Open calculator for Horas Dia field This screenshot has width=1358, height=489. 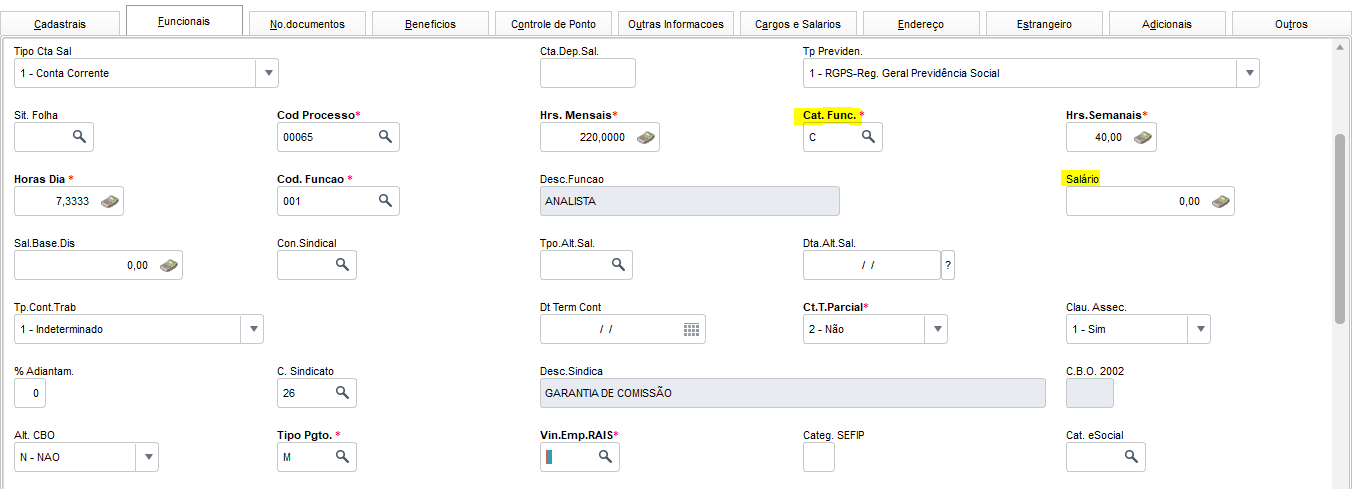(x=109, y=201)
